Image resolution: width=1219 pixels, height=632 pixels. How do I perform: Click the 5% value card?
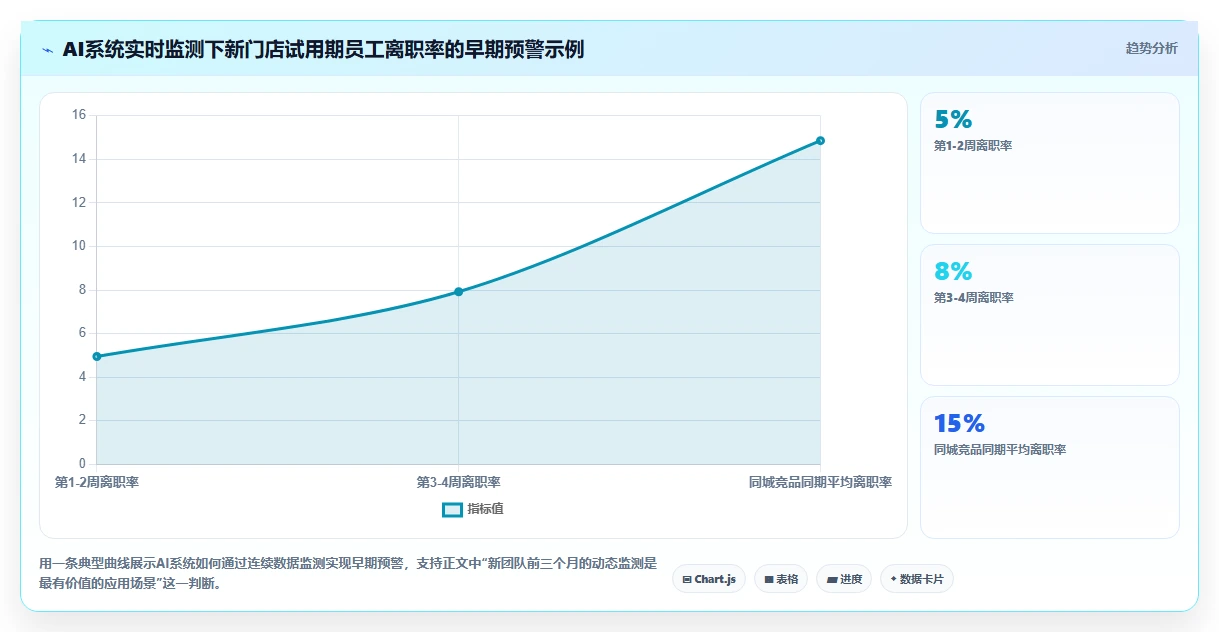click(x=1050, y=163)
